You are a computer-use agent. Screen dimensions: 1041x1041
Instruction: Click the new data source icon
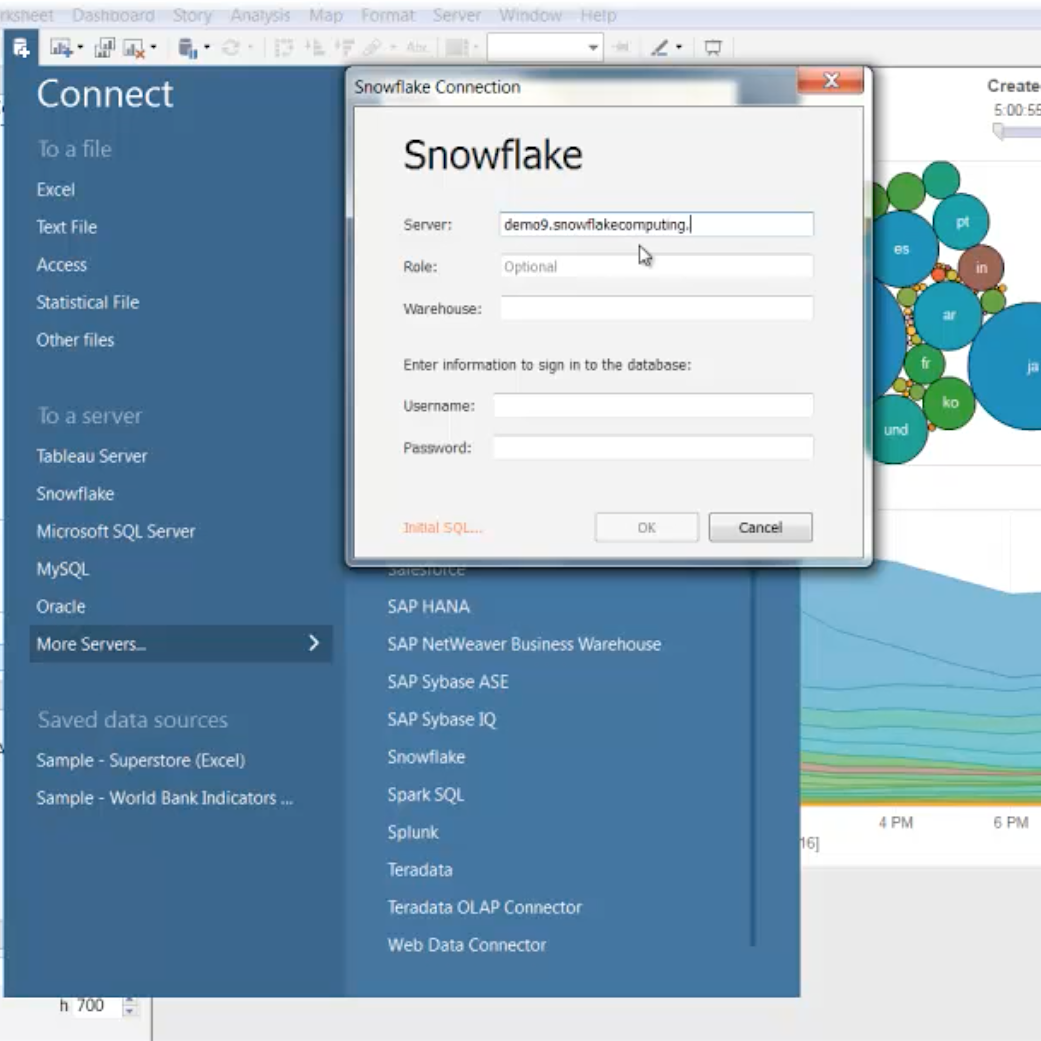pyautogui.click(x=20, y=47)
